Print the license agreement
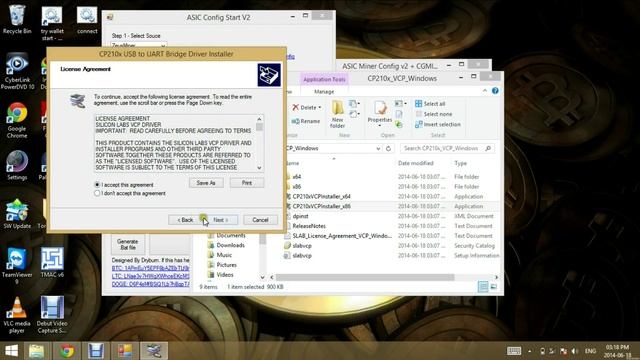640x360 pixels. [247, 183]
